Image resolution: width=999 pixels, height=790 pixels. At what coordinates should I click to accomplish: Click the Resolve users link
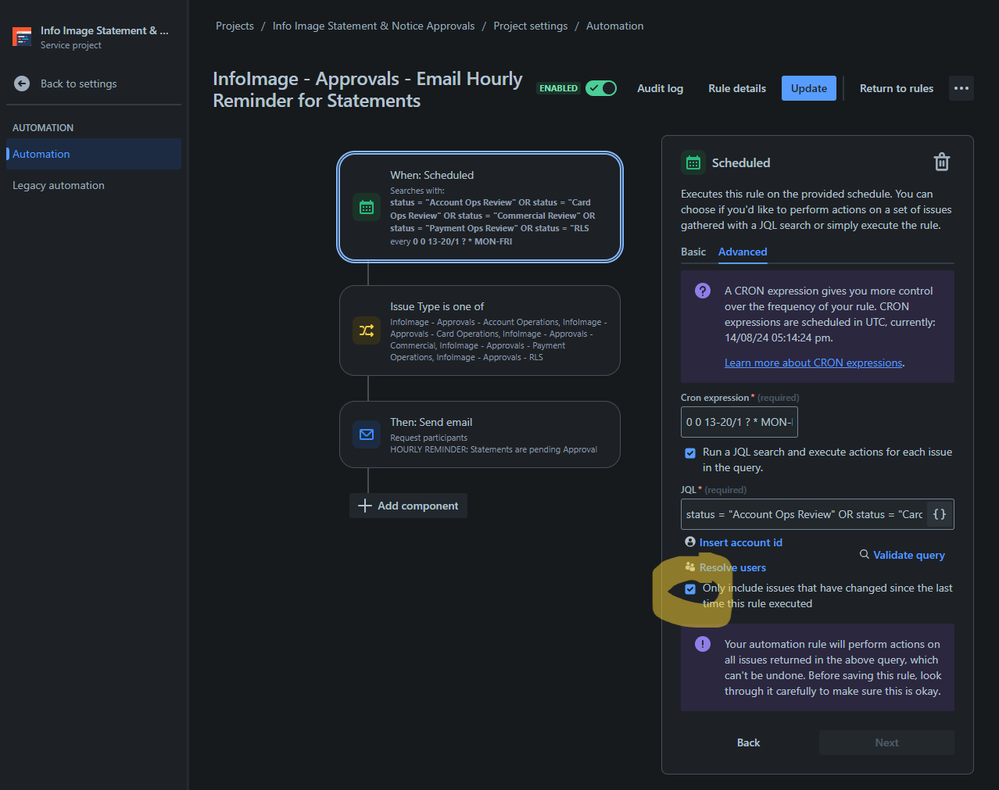(733, 567)
